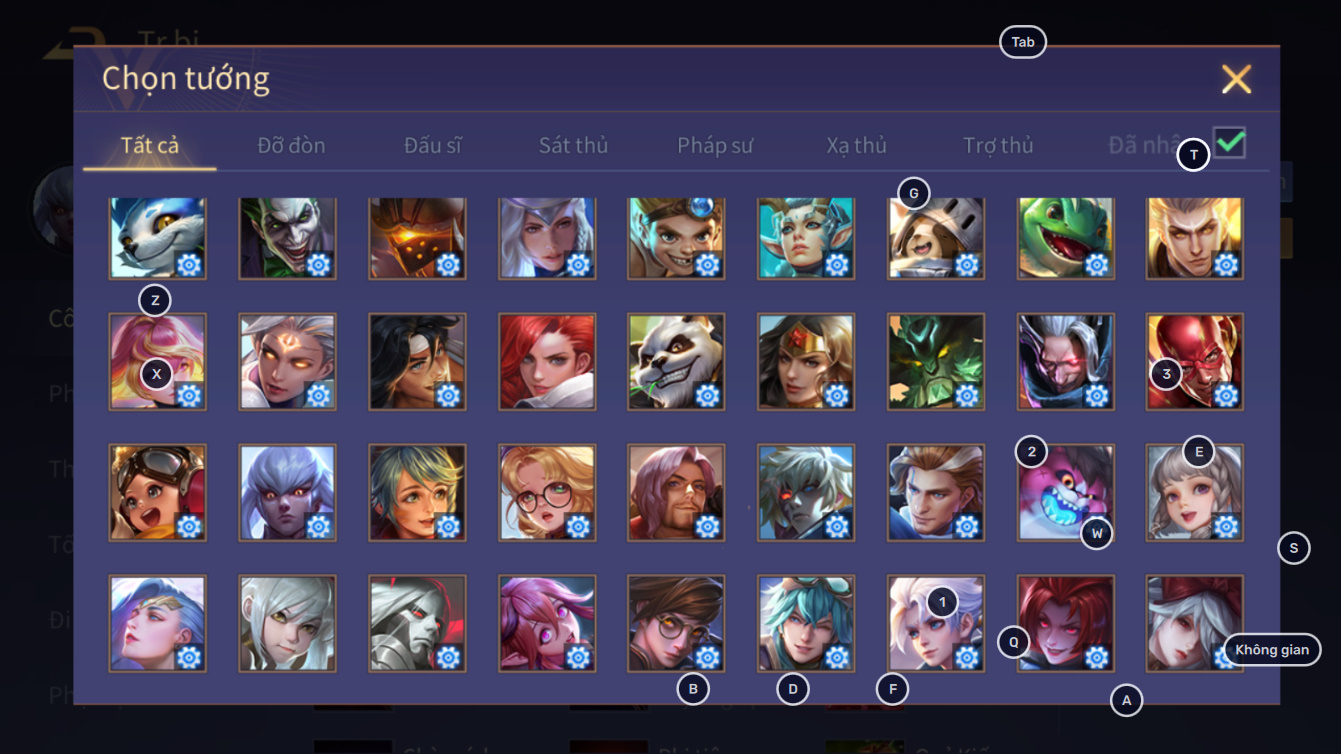The image size is (1341, 754).
Task: Show the Xạ thủ hero list
Action: pos(856,145)
